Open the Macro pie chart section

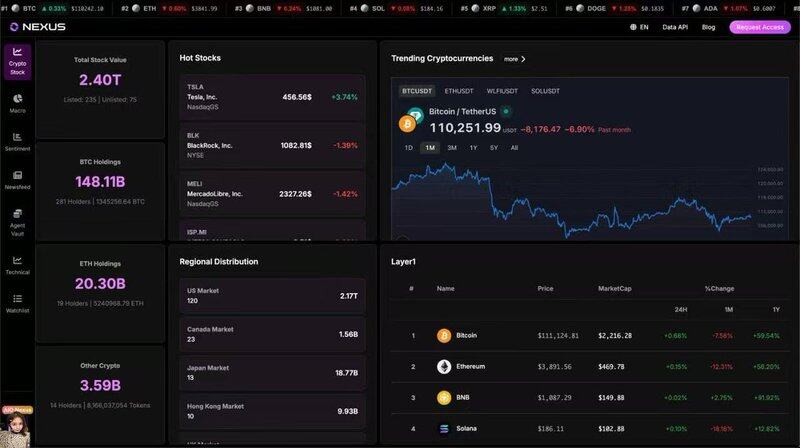pyautogui.click(x=18, y=103)
